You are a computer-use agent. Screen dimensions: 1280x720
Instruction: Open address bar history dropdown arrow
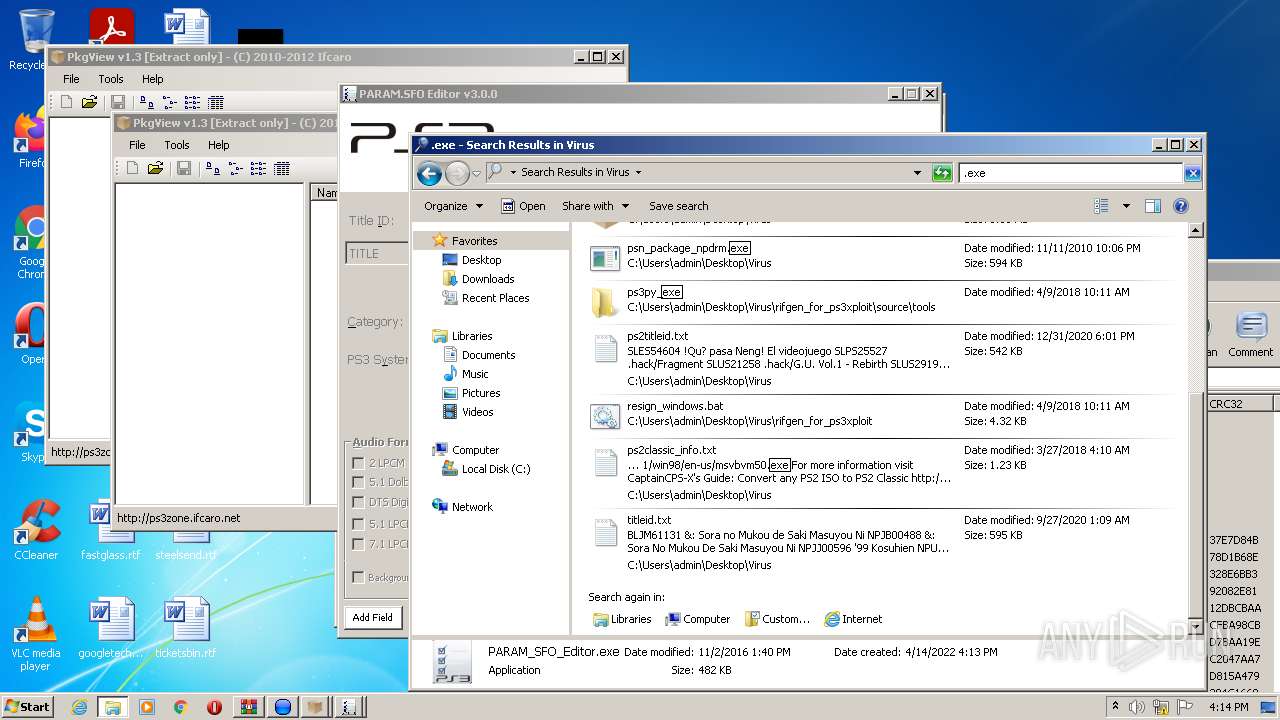tap(917, 173)
